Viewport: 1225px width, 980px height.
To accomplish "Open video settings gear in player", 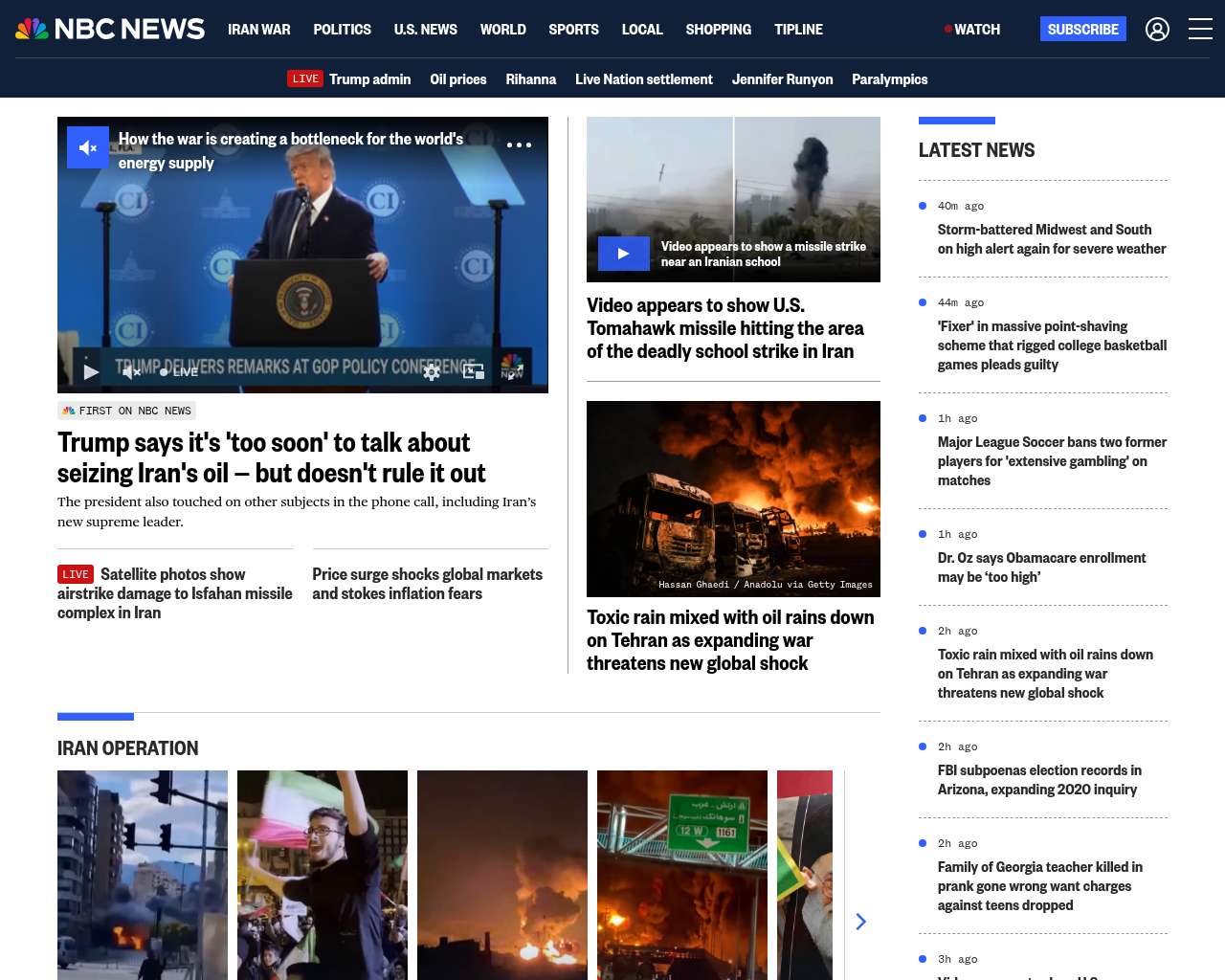I will (x=432, y=372).
